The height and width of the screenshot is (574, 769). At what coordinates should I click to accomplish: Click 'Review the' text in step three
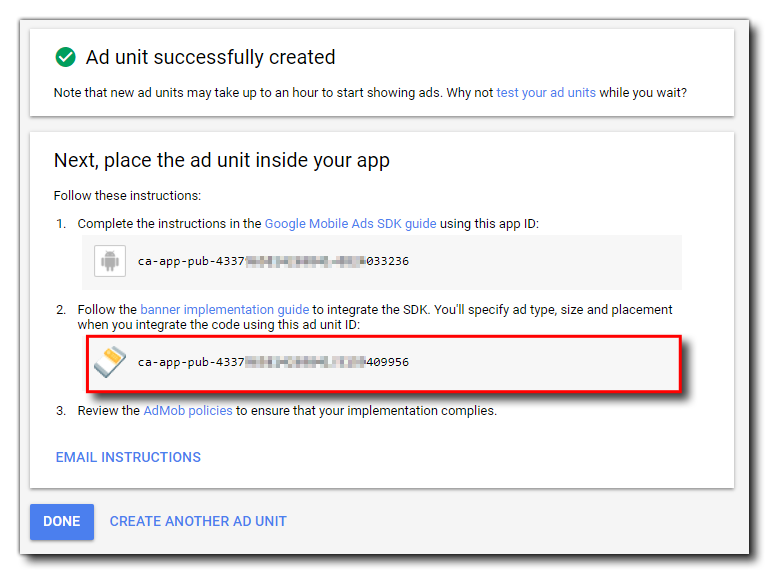[x=108, y=410]
